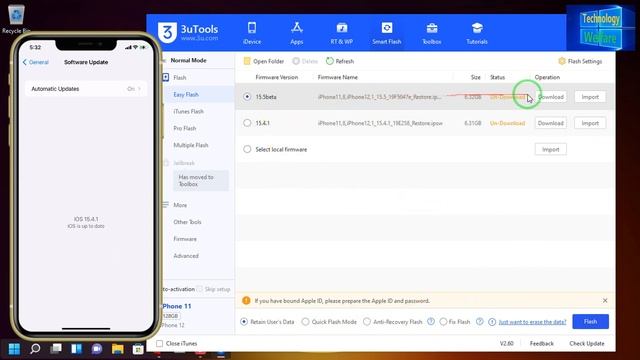The image size is (640, 360).
Task: Select Pro Flash in sidebar
Action: coord(184,128)
